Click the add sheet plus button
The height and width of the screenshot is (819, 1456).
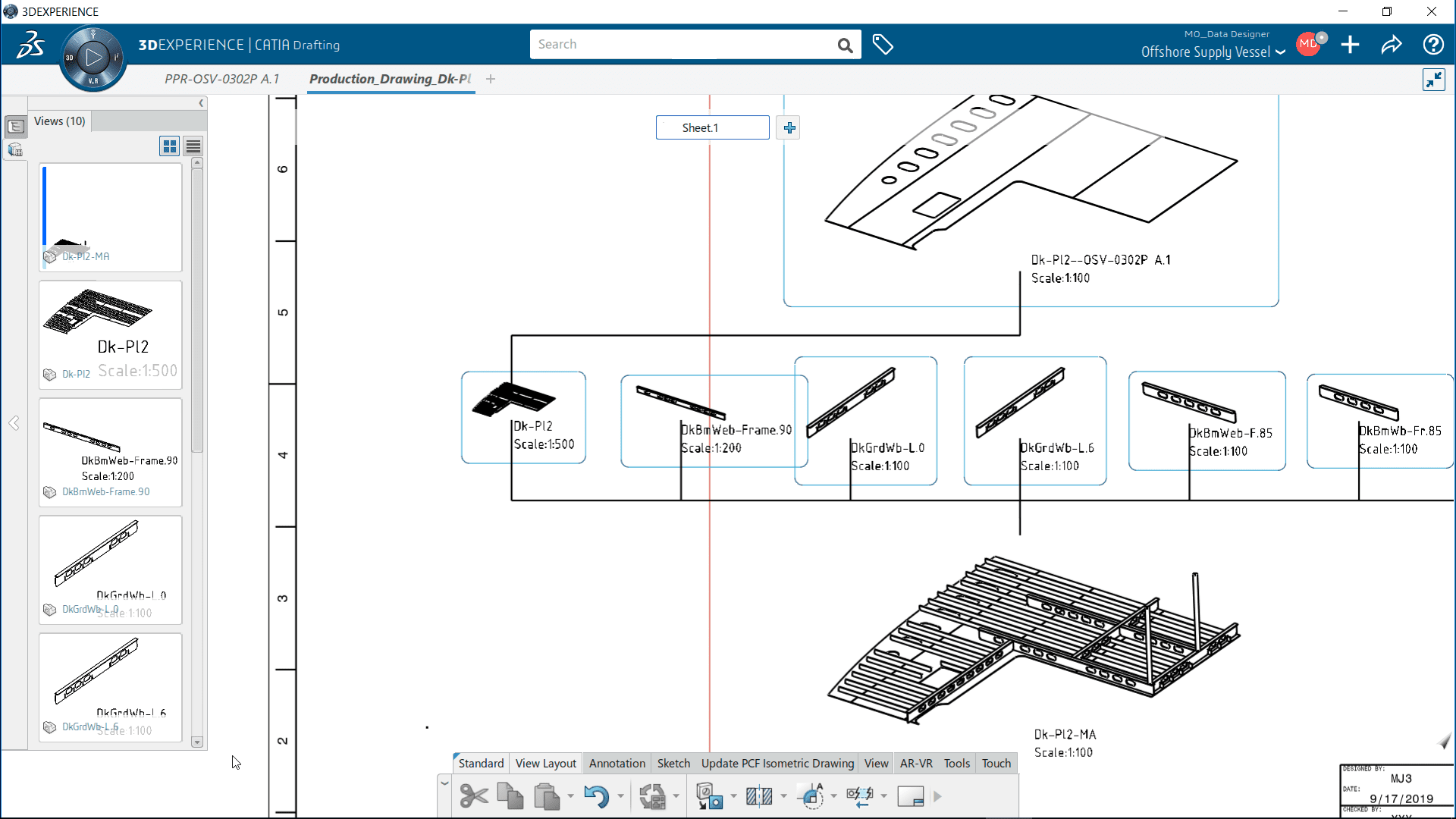pos(789,127)
